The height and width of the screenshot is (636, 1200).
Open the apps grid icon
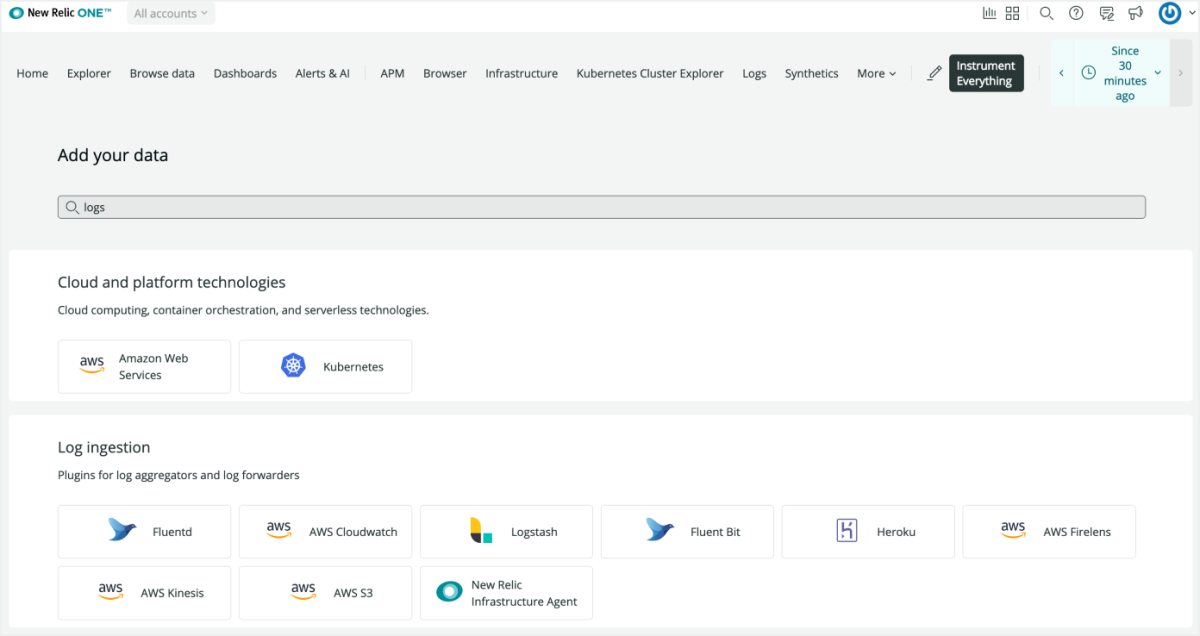coord(1012,13)
